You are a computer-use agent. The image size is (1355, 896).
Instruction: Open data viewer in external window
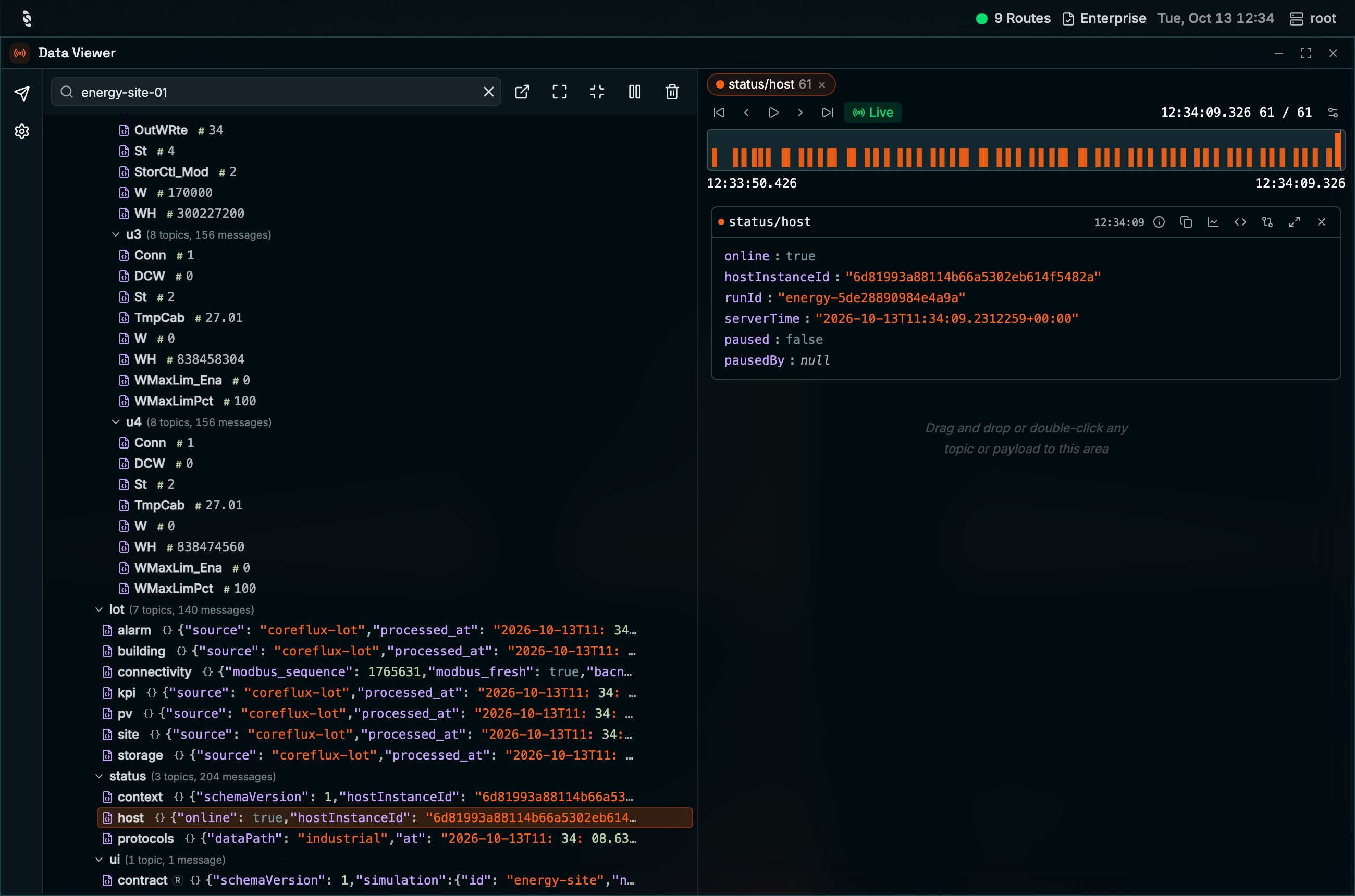(x=522, y=92)
